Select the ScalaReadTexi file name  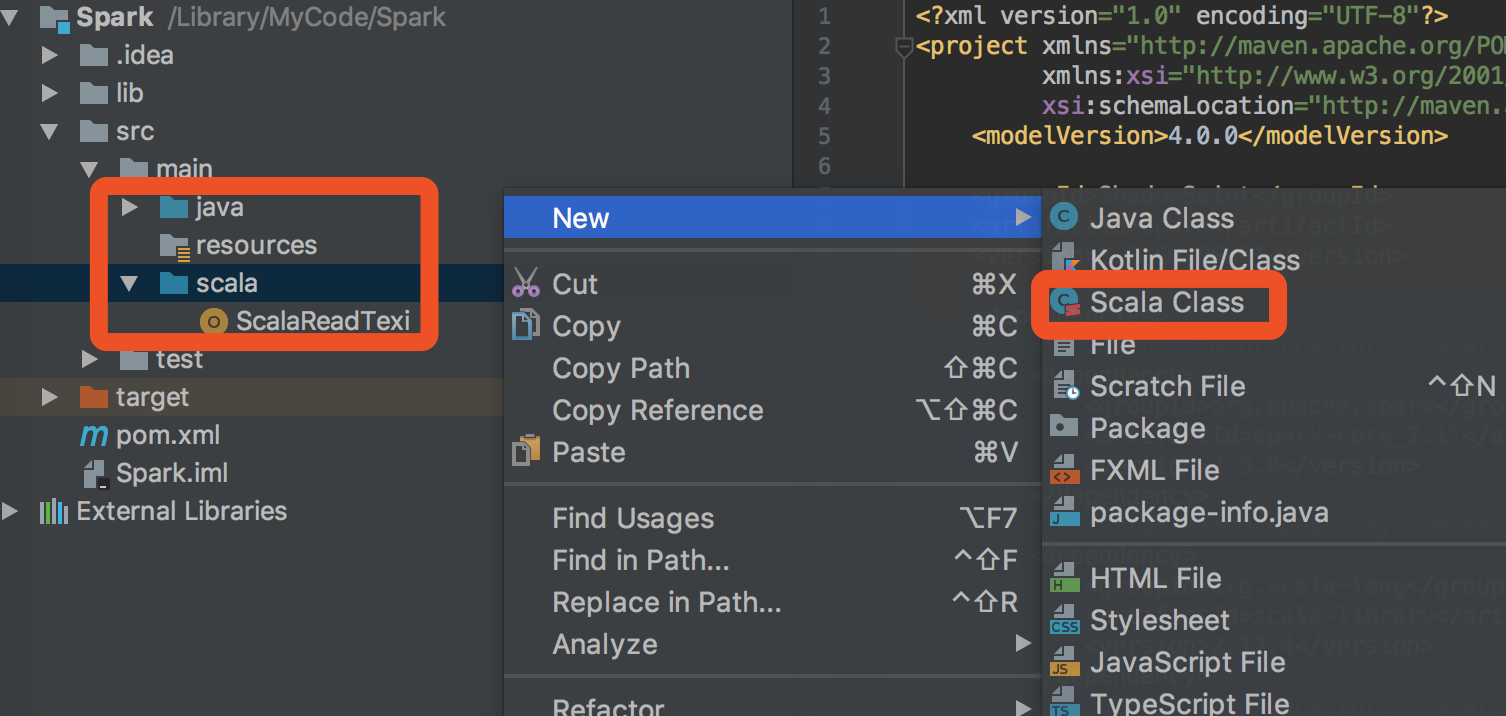pyautogui.click(x=323, y=321)
